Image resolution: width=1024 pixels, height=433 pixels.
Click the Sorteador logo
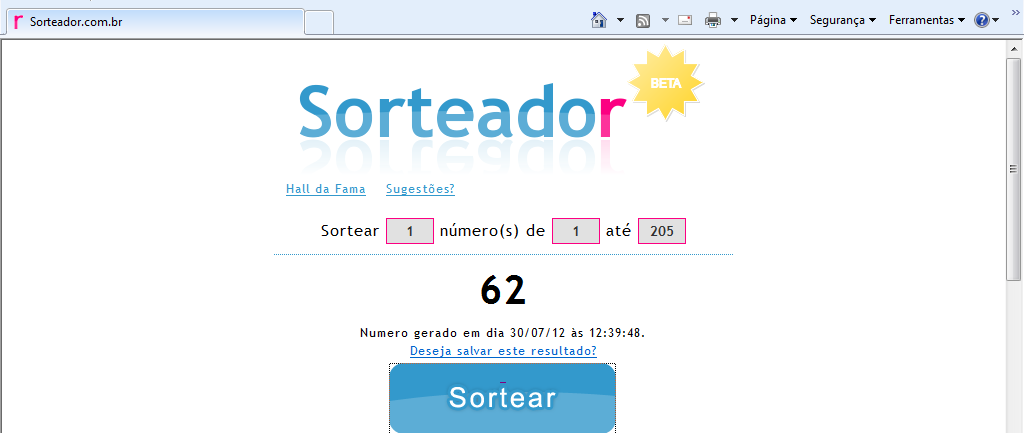462,111
